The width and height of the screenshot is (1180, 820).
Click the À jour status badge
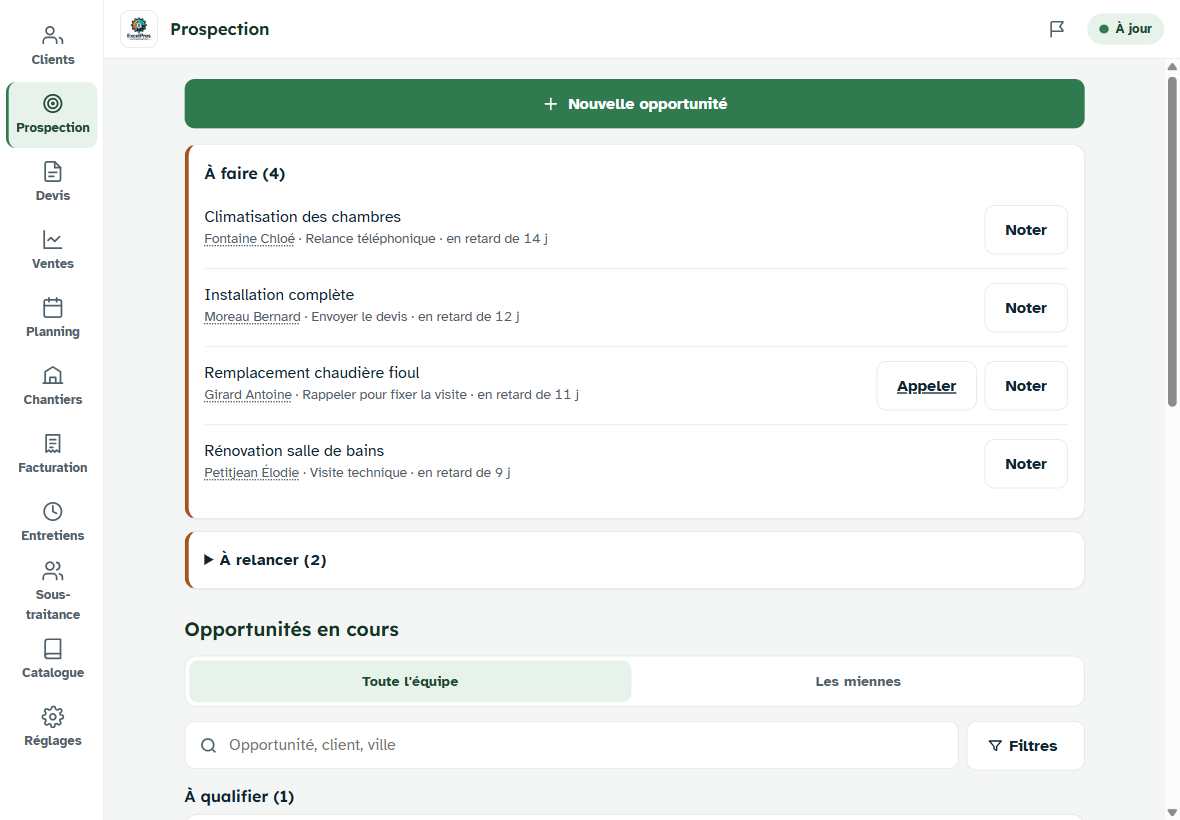[x=1125, y=29]
